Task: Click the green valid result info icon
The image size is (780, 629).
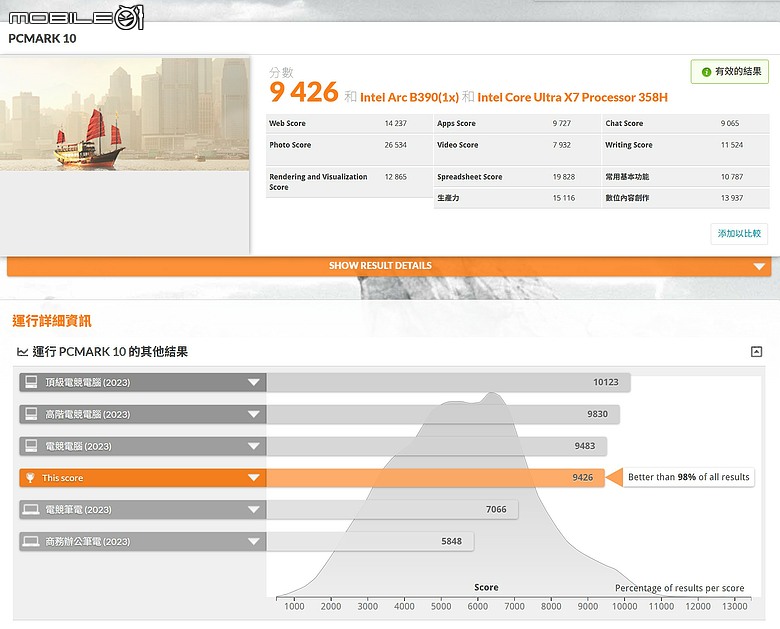Action: [x=706, y=72]
